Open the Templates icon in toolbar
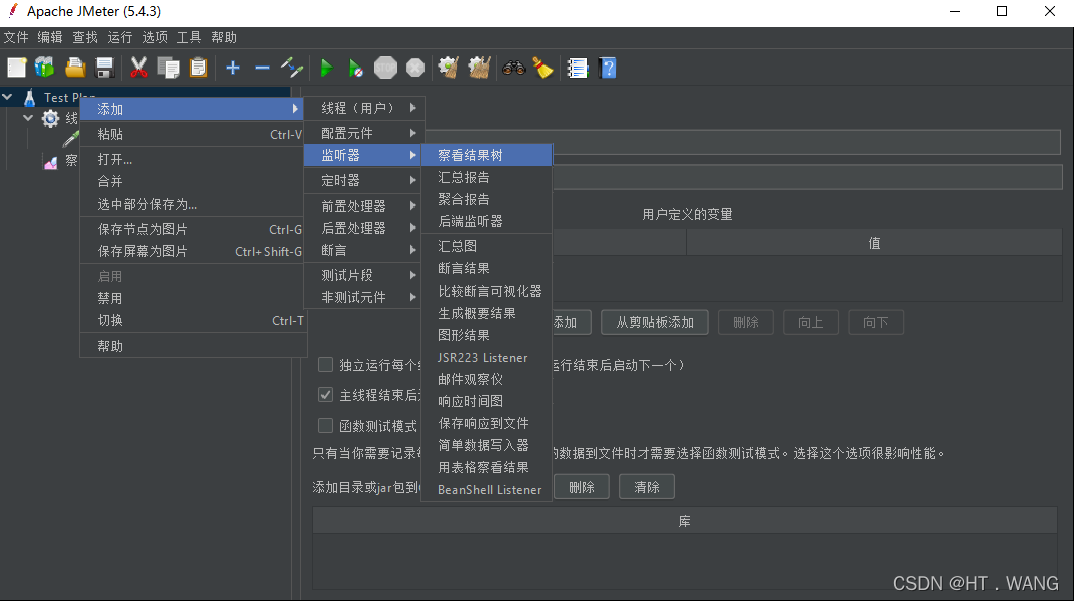The height and width of the screenshot is (601, 1074). (45, 68)
